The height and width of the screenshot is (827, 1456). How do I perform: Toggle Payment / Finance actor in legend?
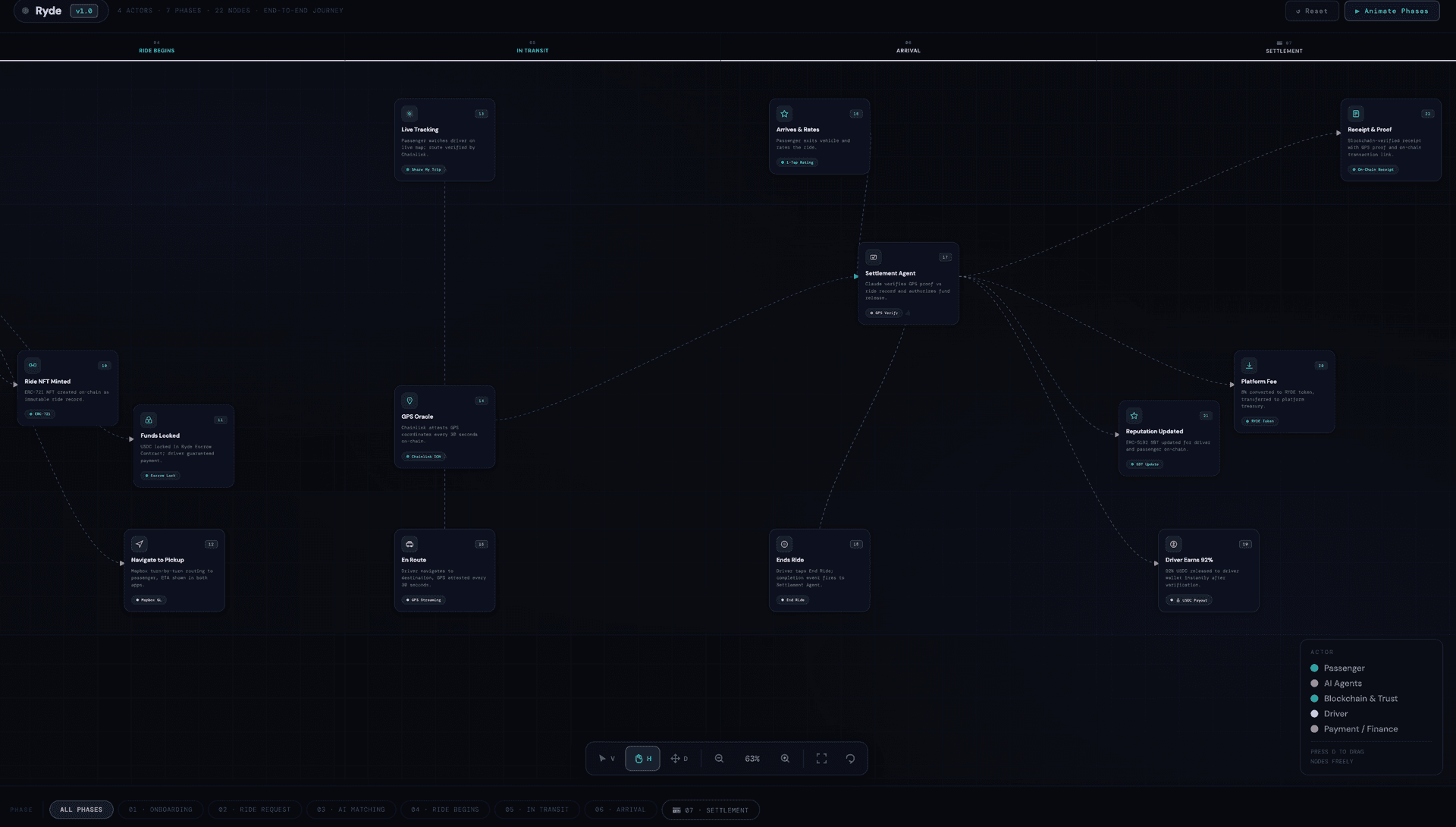pos(1354,728)
